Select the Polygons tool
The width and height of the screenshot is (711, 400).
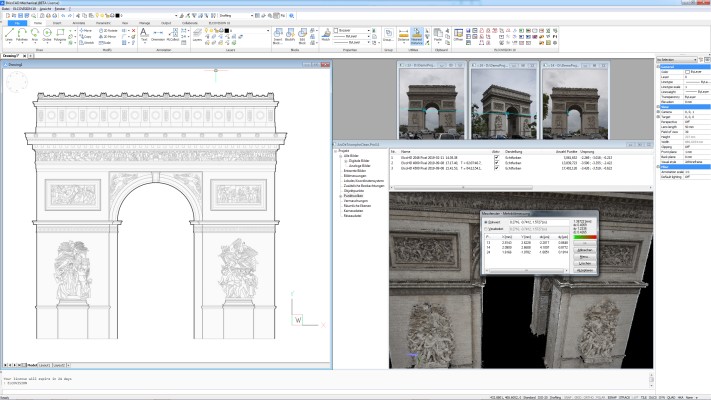click(60, 35)
